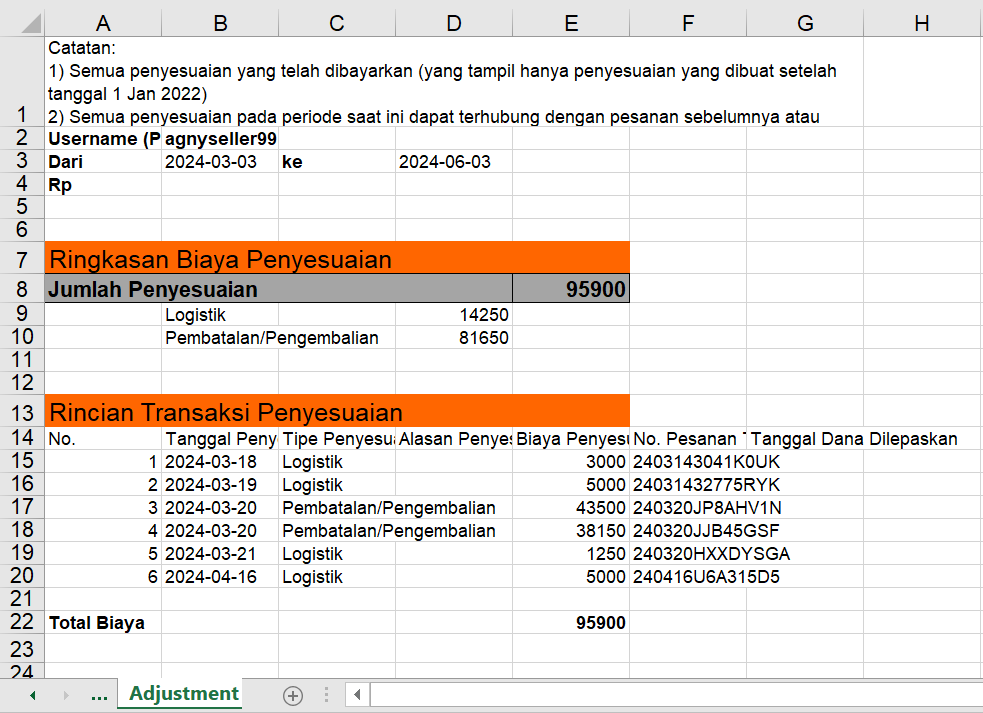
Task: Click end date 2024-06-03 cell
Action: click(x=454, y=162)
